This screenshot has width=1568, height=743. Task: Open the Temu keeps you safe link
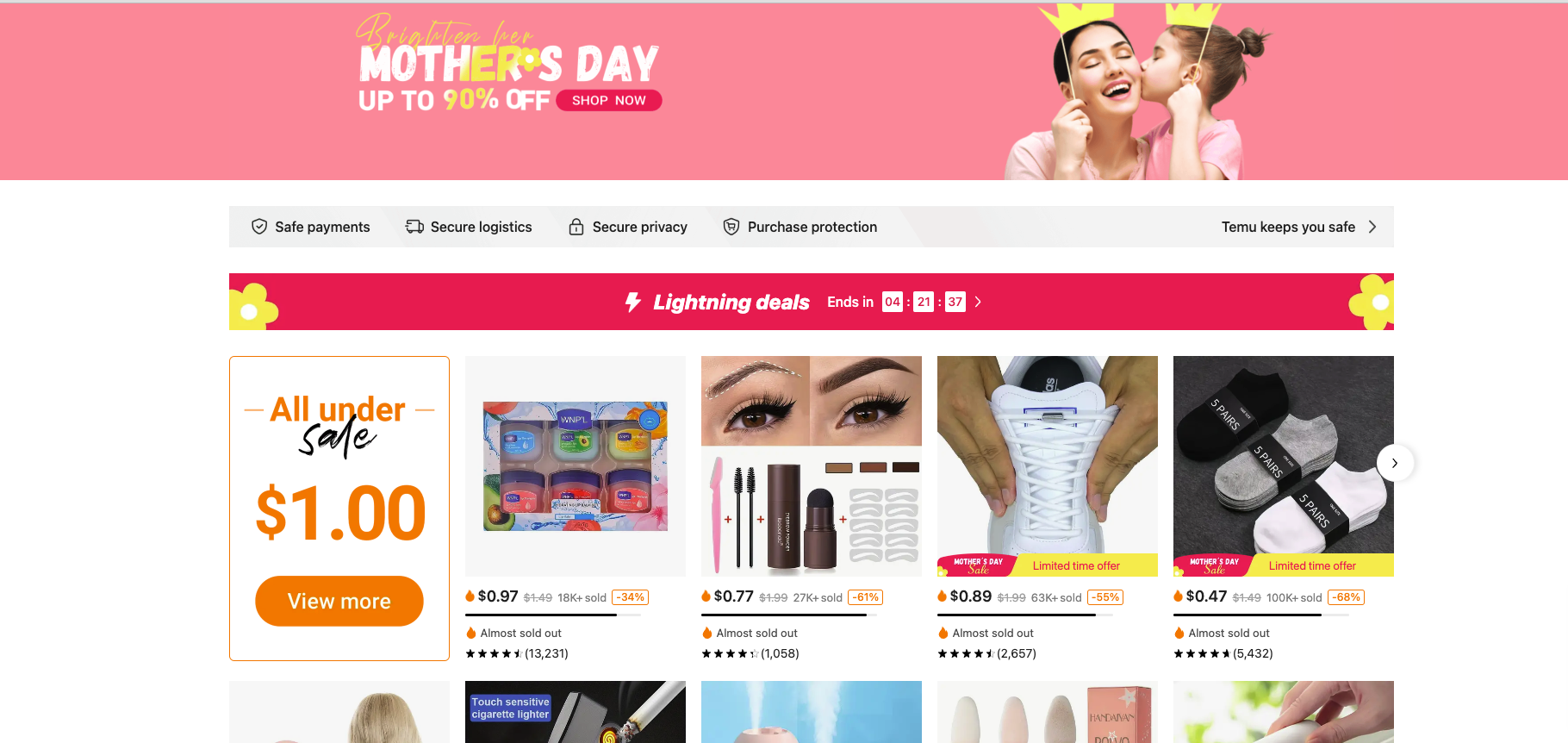pyautogui.click(x=1288, y=227)
